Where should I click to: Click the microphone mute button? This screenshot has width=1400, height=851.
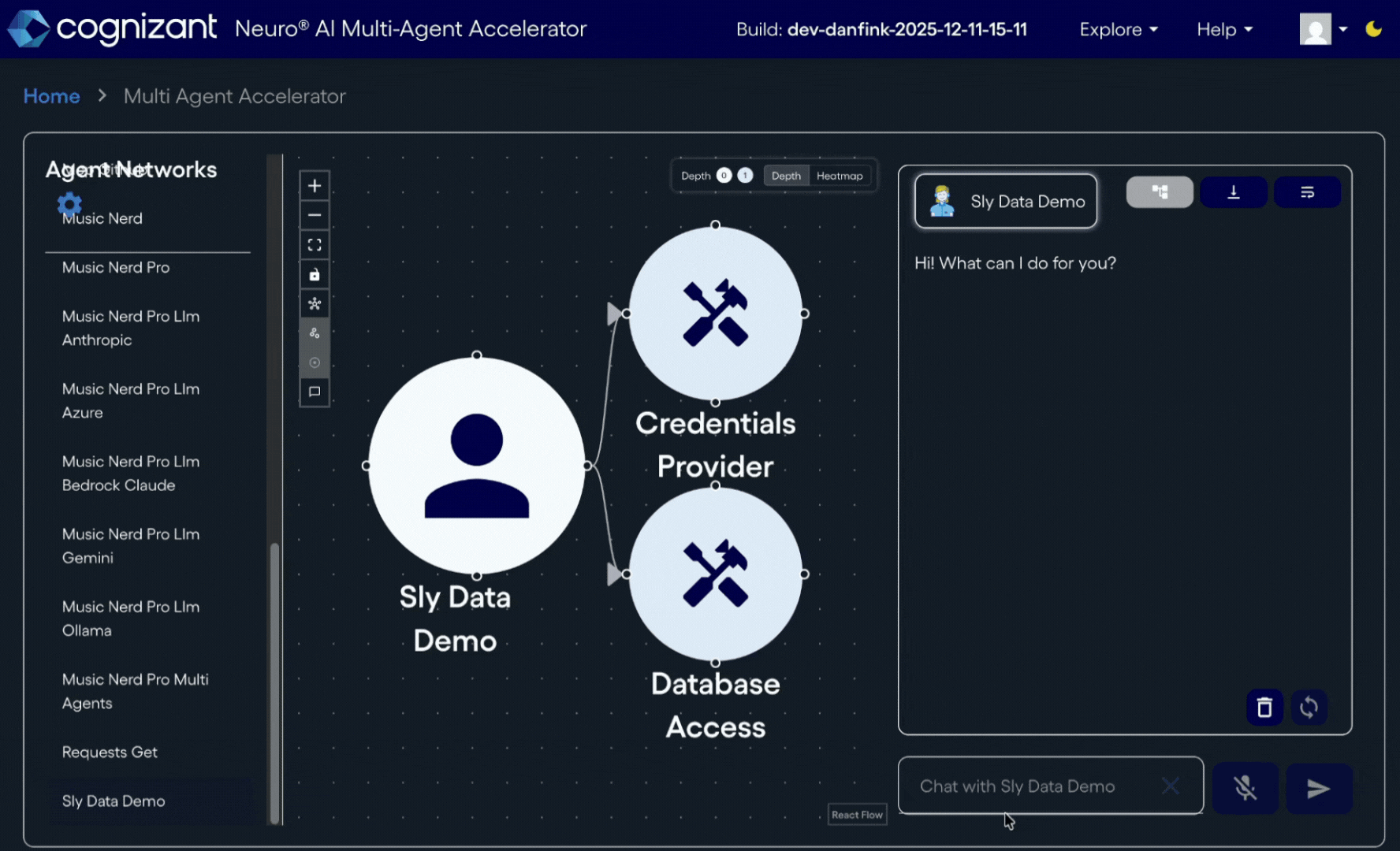coord(1245,788)
